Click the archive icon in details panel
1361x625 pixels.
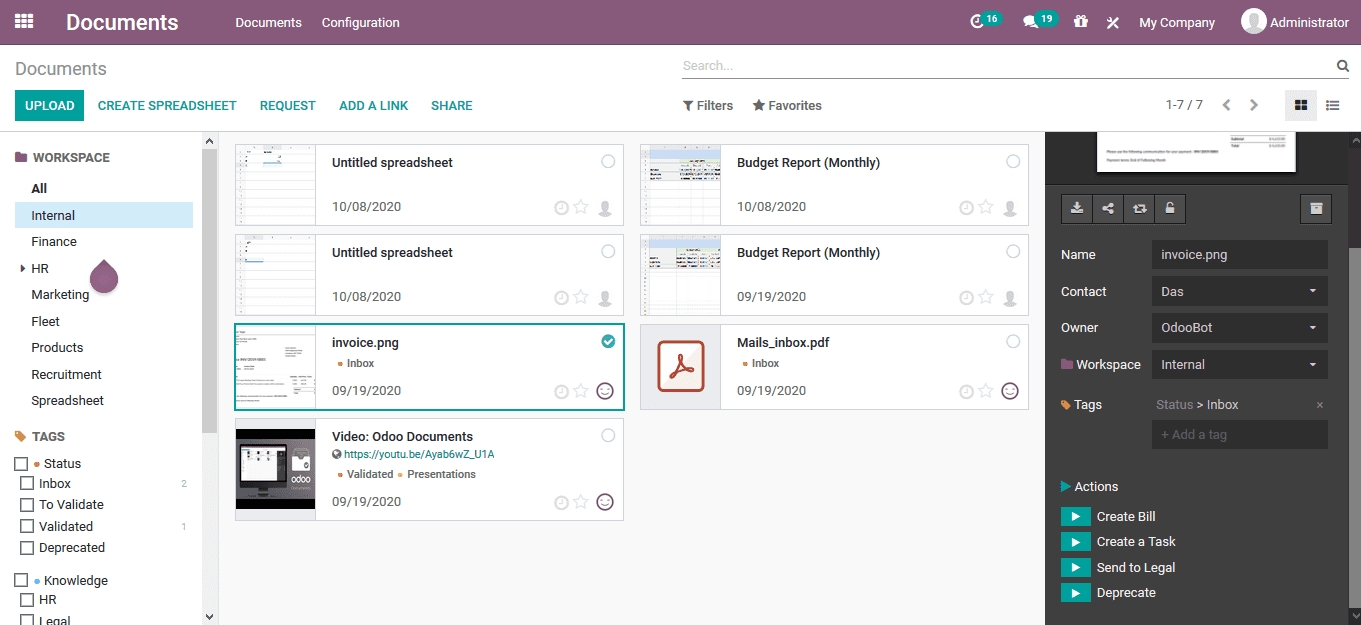pyautogui.click(x=1316, y=208)
